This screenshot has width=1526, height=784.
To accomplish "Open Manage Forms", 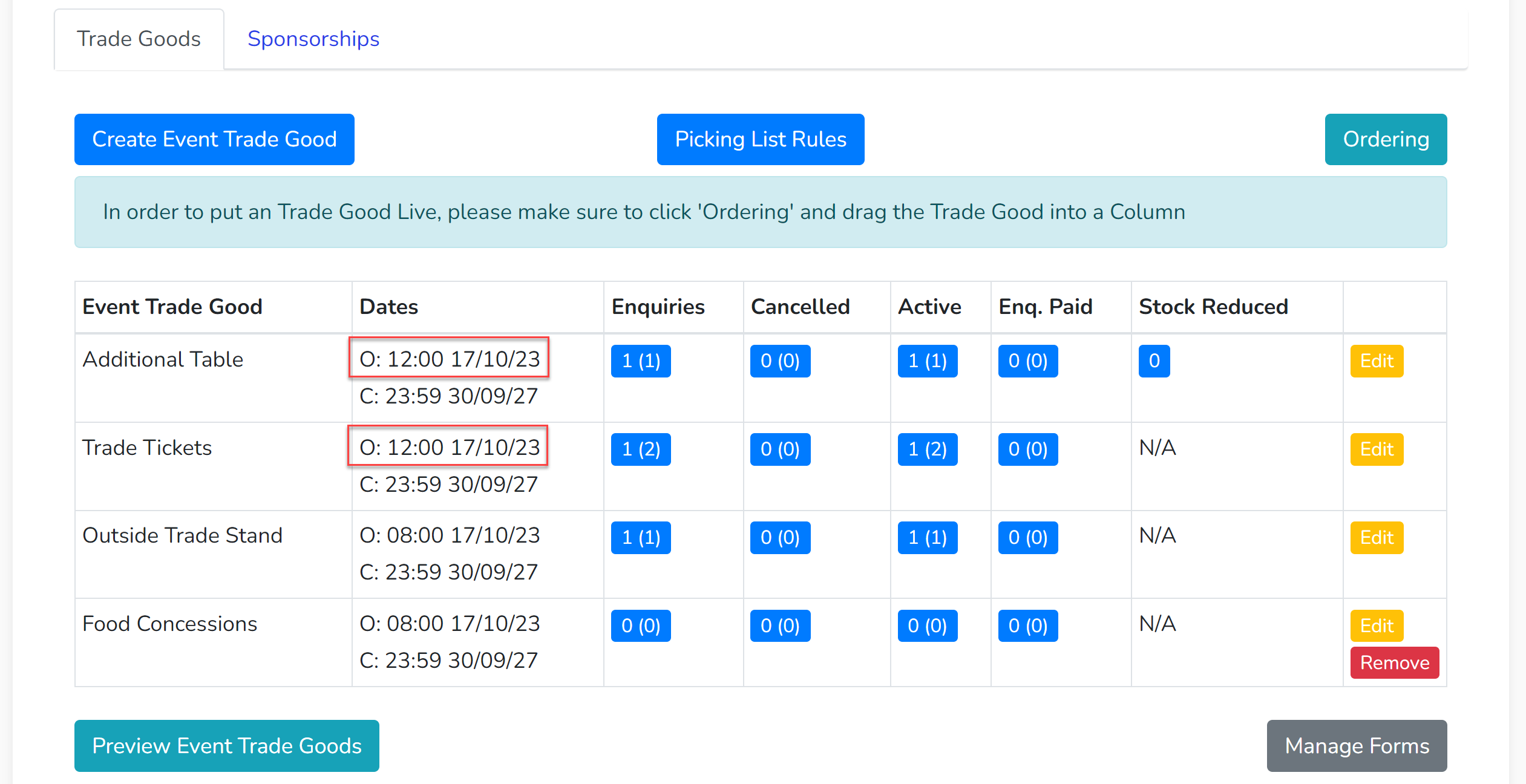I will 1357,745.
